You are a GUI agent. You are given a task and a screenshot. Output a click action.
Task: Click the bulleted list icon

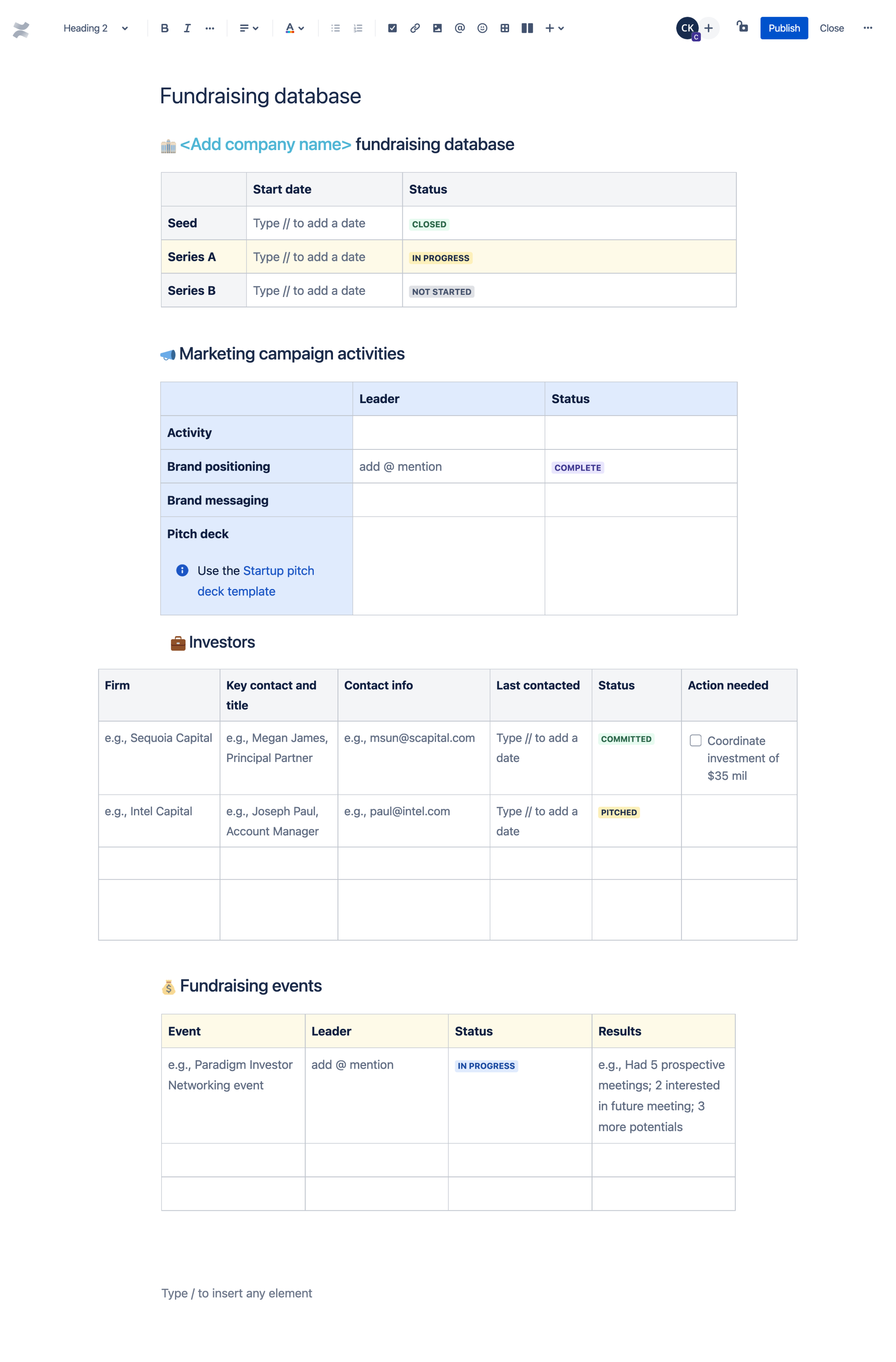(335, 27)
